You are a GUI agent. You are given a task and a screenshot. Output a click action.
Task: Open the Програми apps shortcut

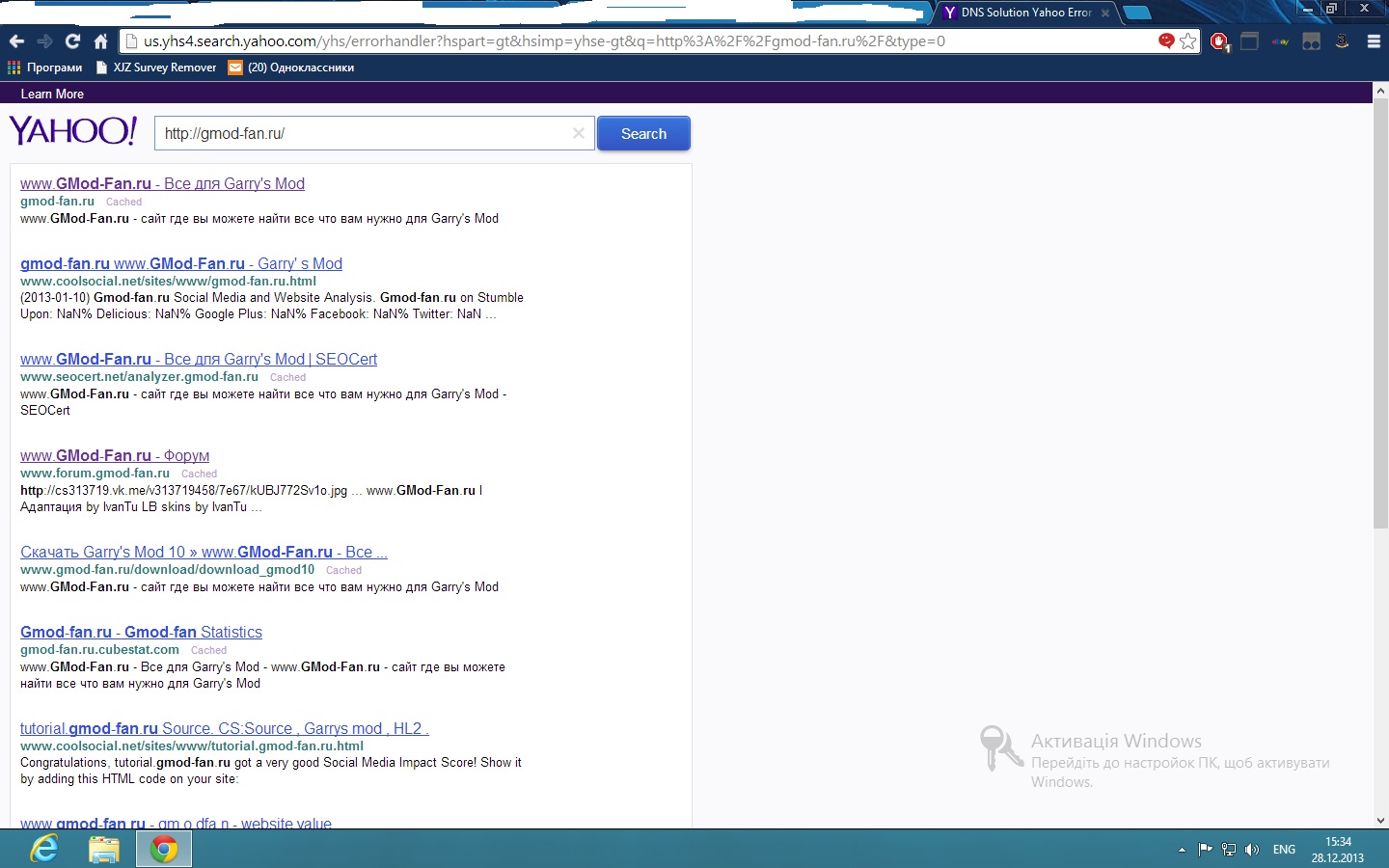pyautogui.click(x=45, y=68)
